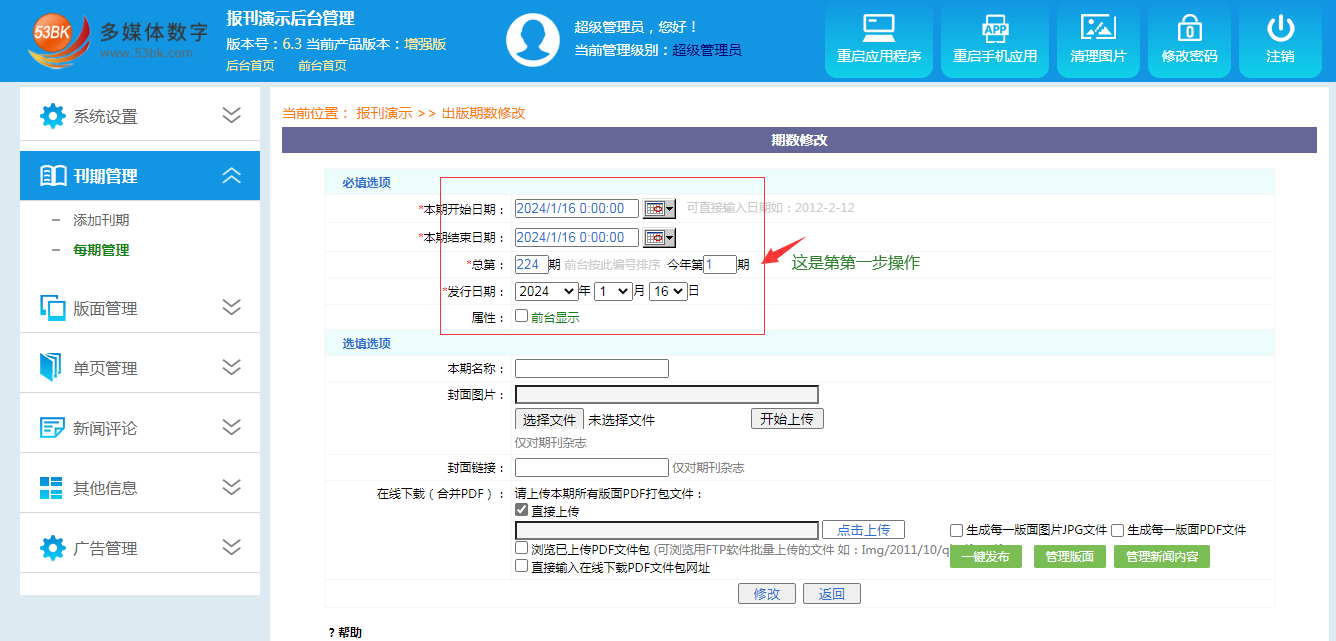Open the 发行日期 year dropdown

(546, 291)
